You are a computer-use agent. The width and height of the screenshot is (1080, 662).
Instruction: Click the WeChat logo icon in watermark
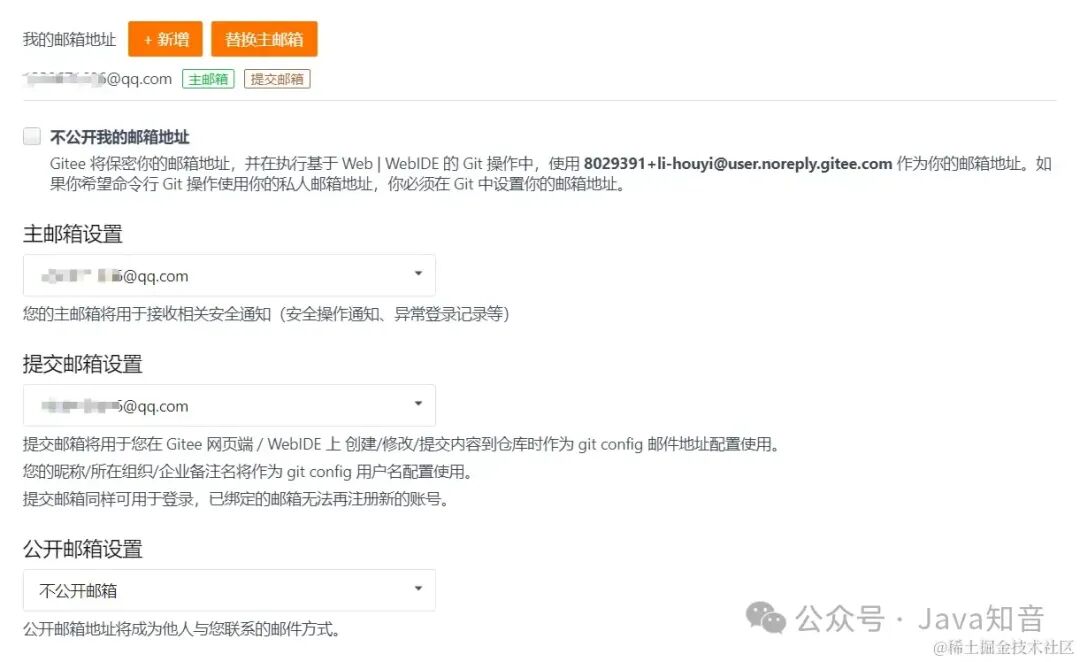(765, 617)
